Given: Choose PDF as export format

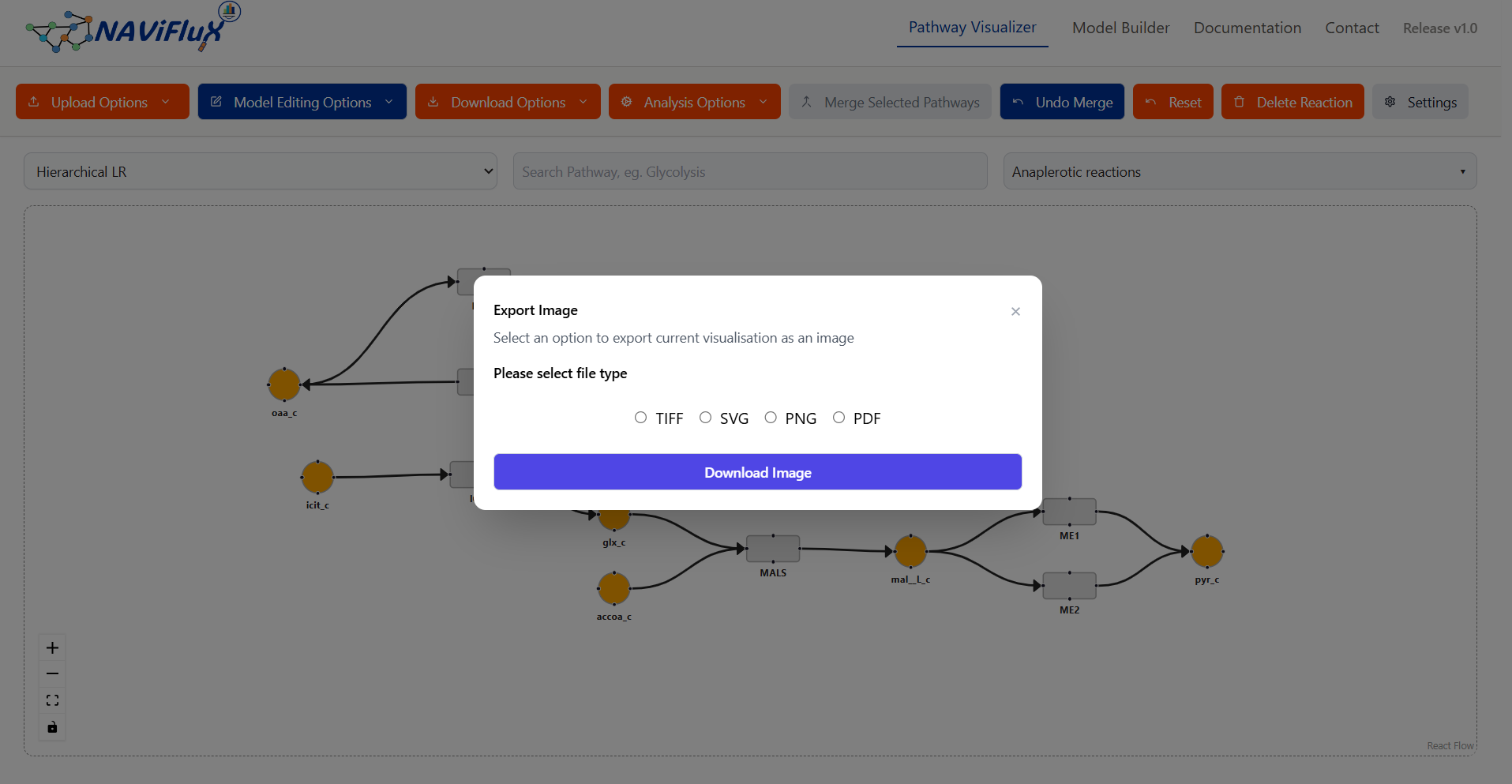Looking at the screenshot, I should click(839, 417).
